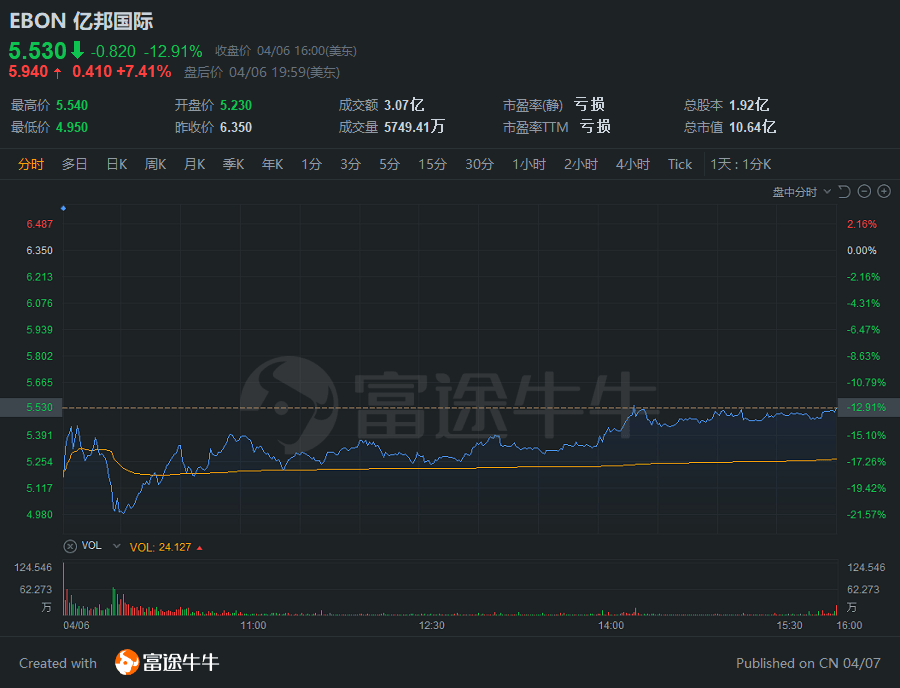This screenshot has height=688, width=900.
Task: Switch to the Tick view tab
Action: [x=680, y=164]
